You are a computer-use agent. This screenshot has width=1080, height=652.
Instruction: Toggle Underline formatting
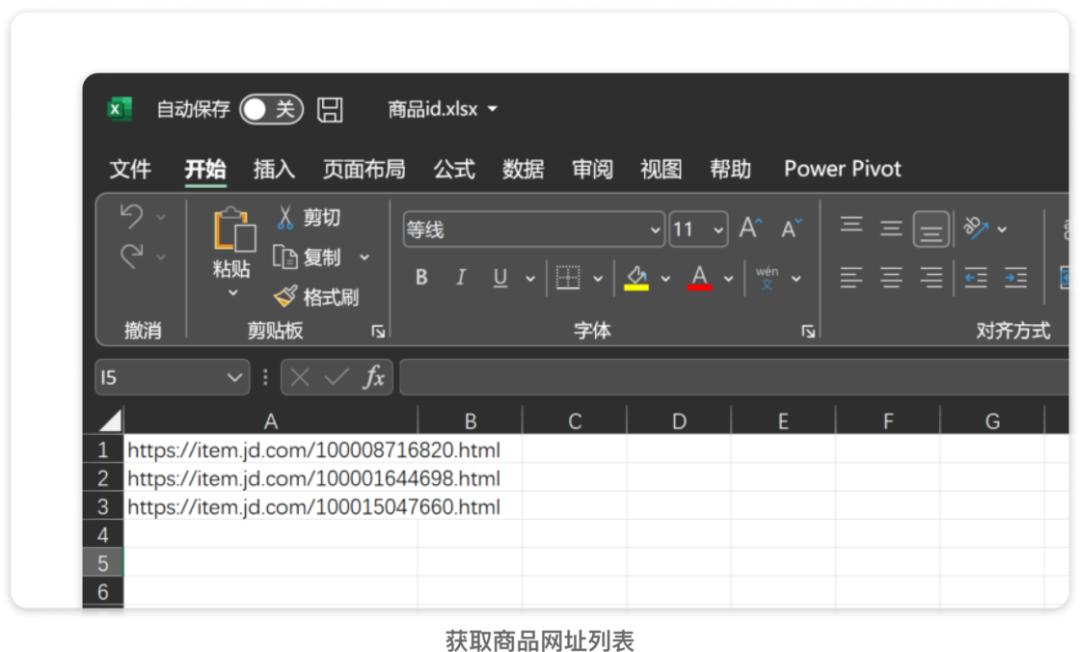(500, 277)
